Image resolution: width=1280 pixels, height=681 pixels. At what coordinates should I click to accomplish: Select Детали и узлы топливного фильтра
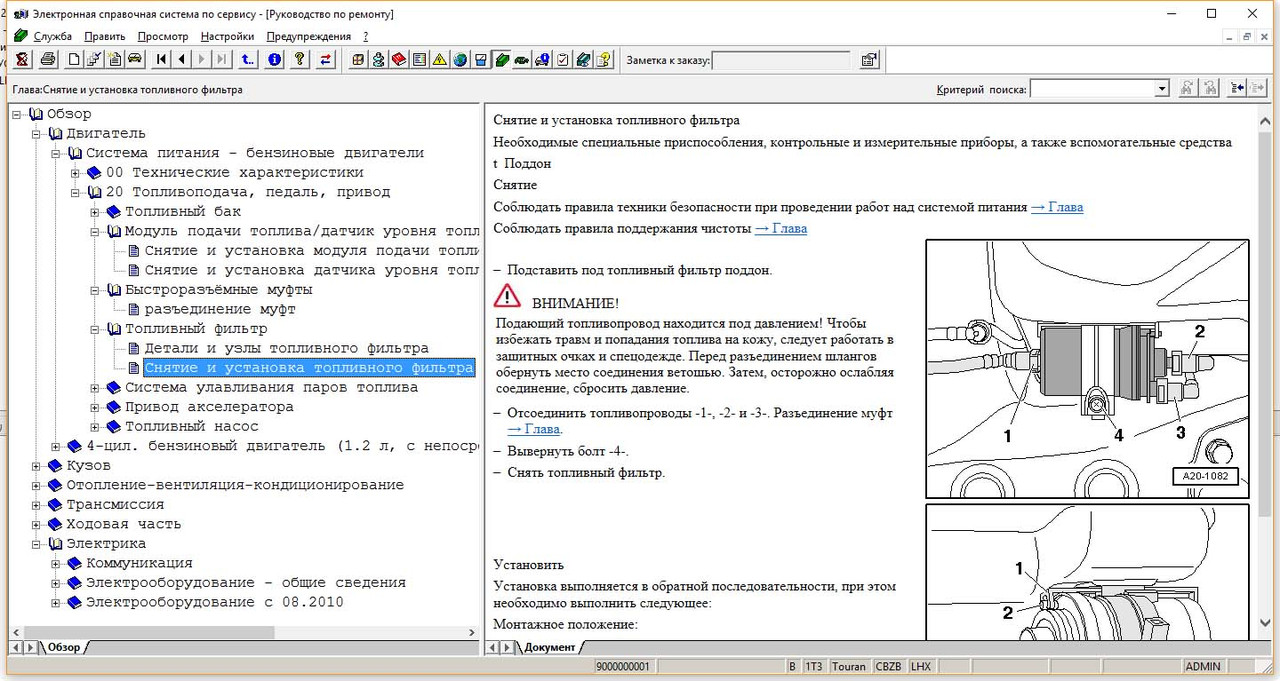click(286, 349)
